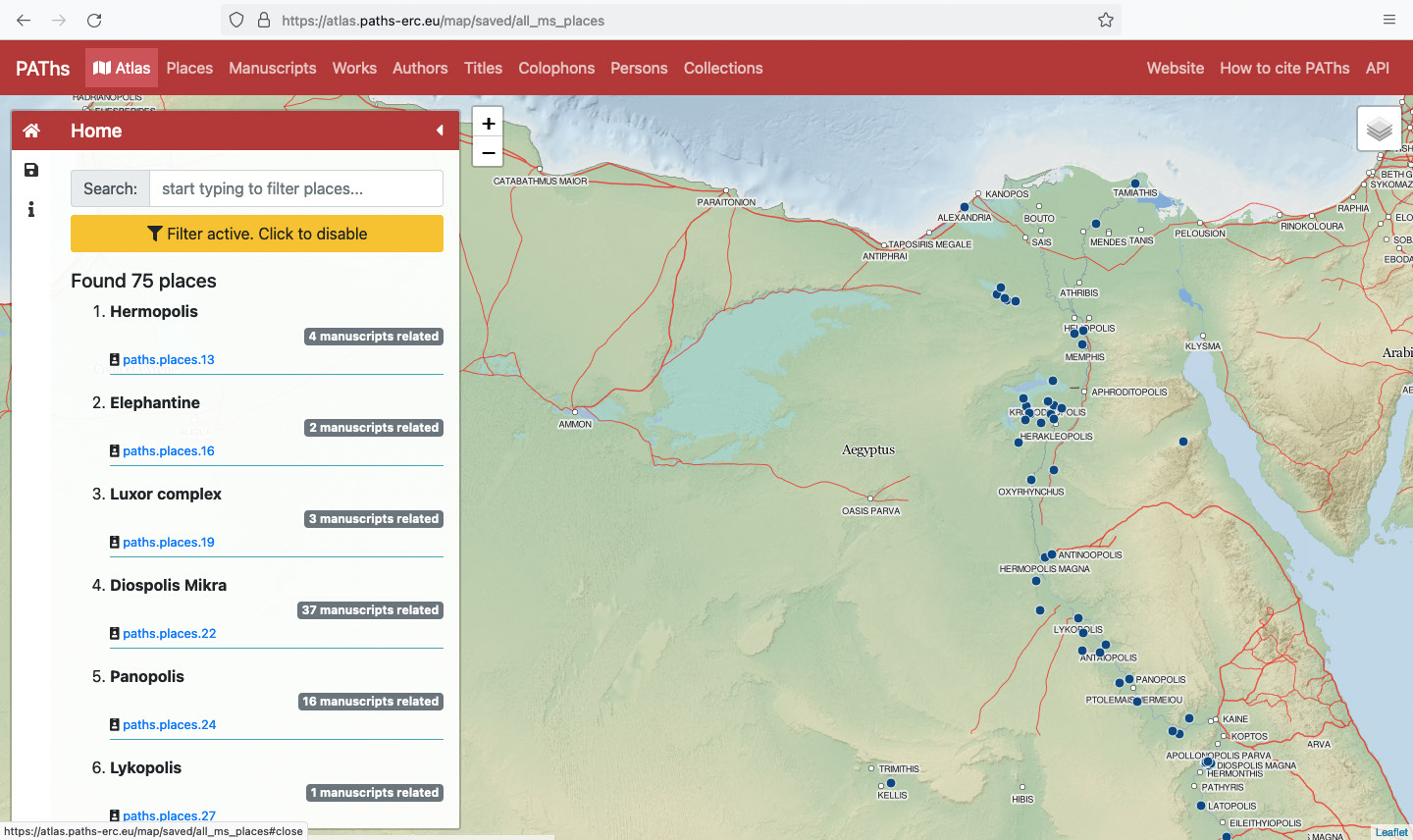This screenshot has width=1413, height=840.
Task: Click the shield tracking protection icon
Action: click(x=236, y=20)
